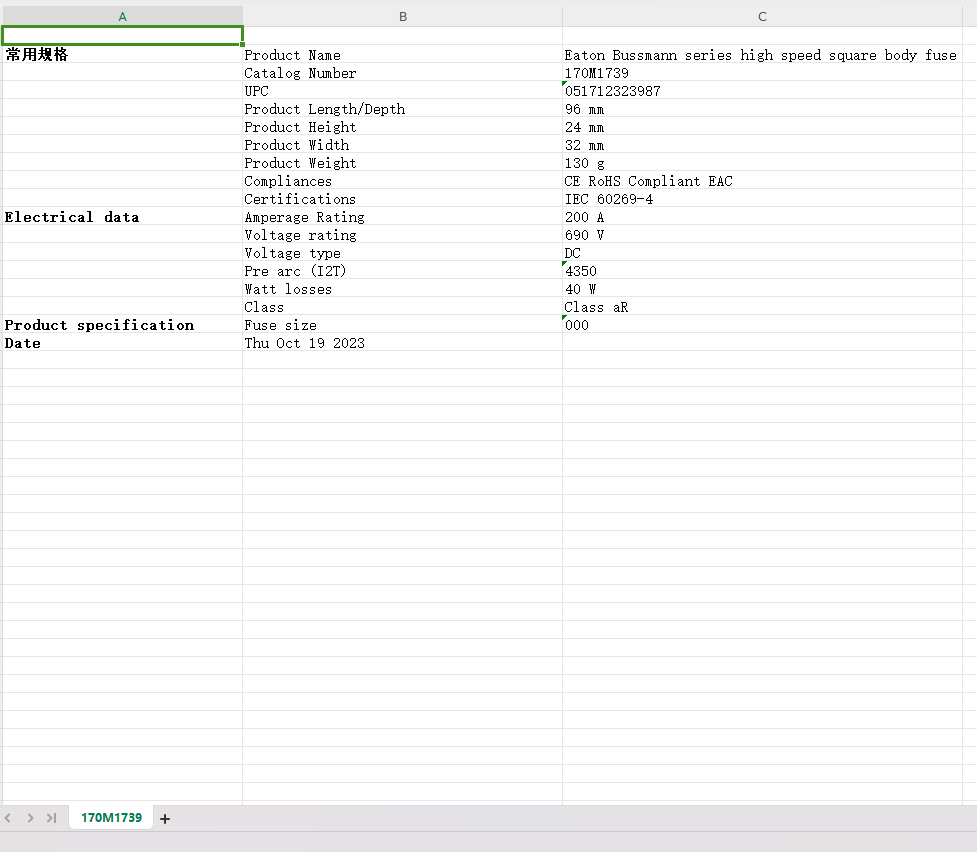Select the empty active cell A1

click(x=123, y=36)
